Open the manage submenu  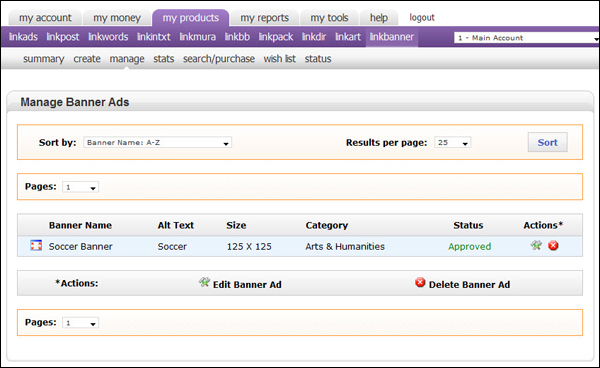coord(127,59)
